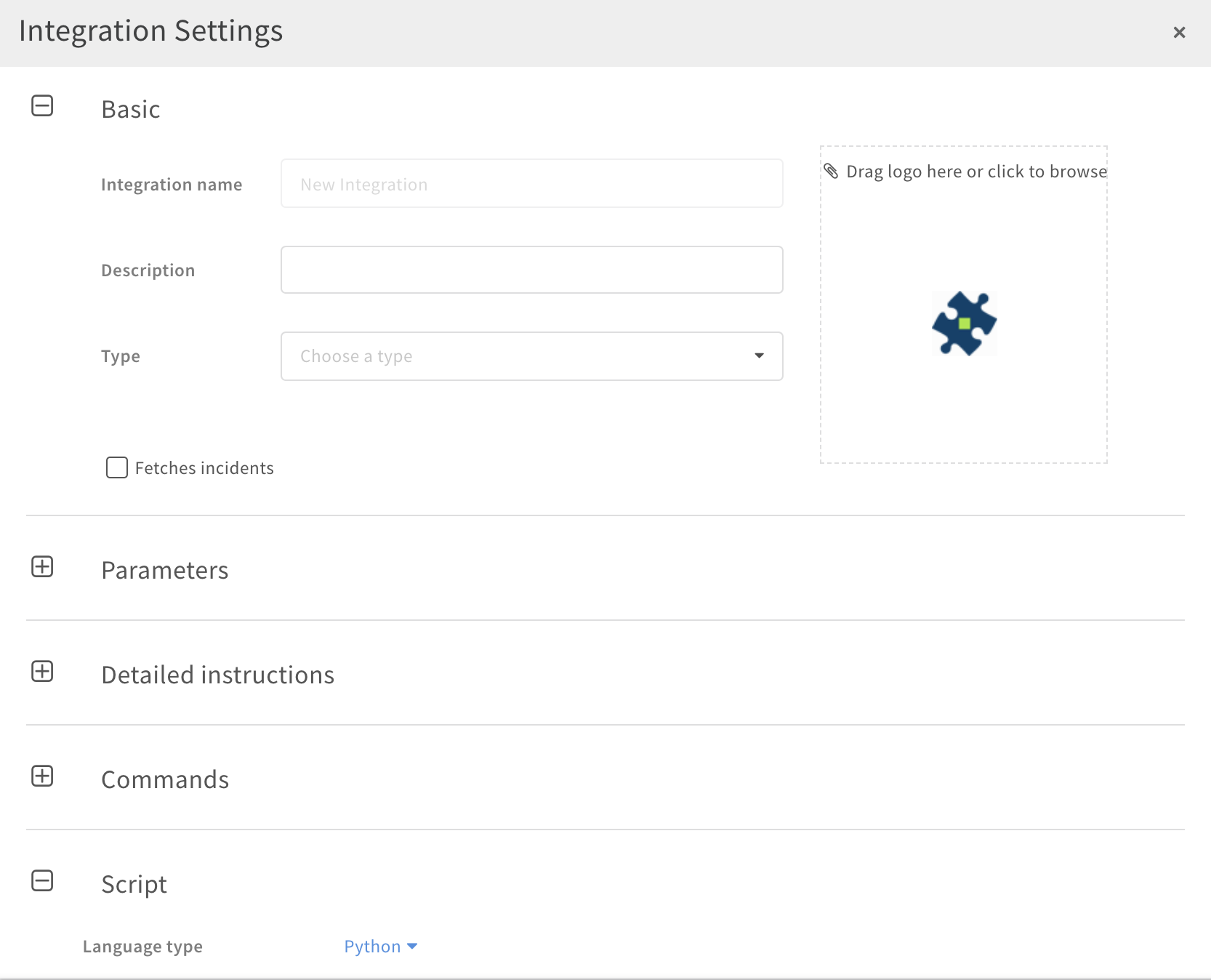
Task: Click inside the Description input box
Action: (x=531, y=270)
